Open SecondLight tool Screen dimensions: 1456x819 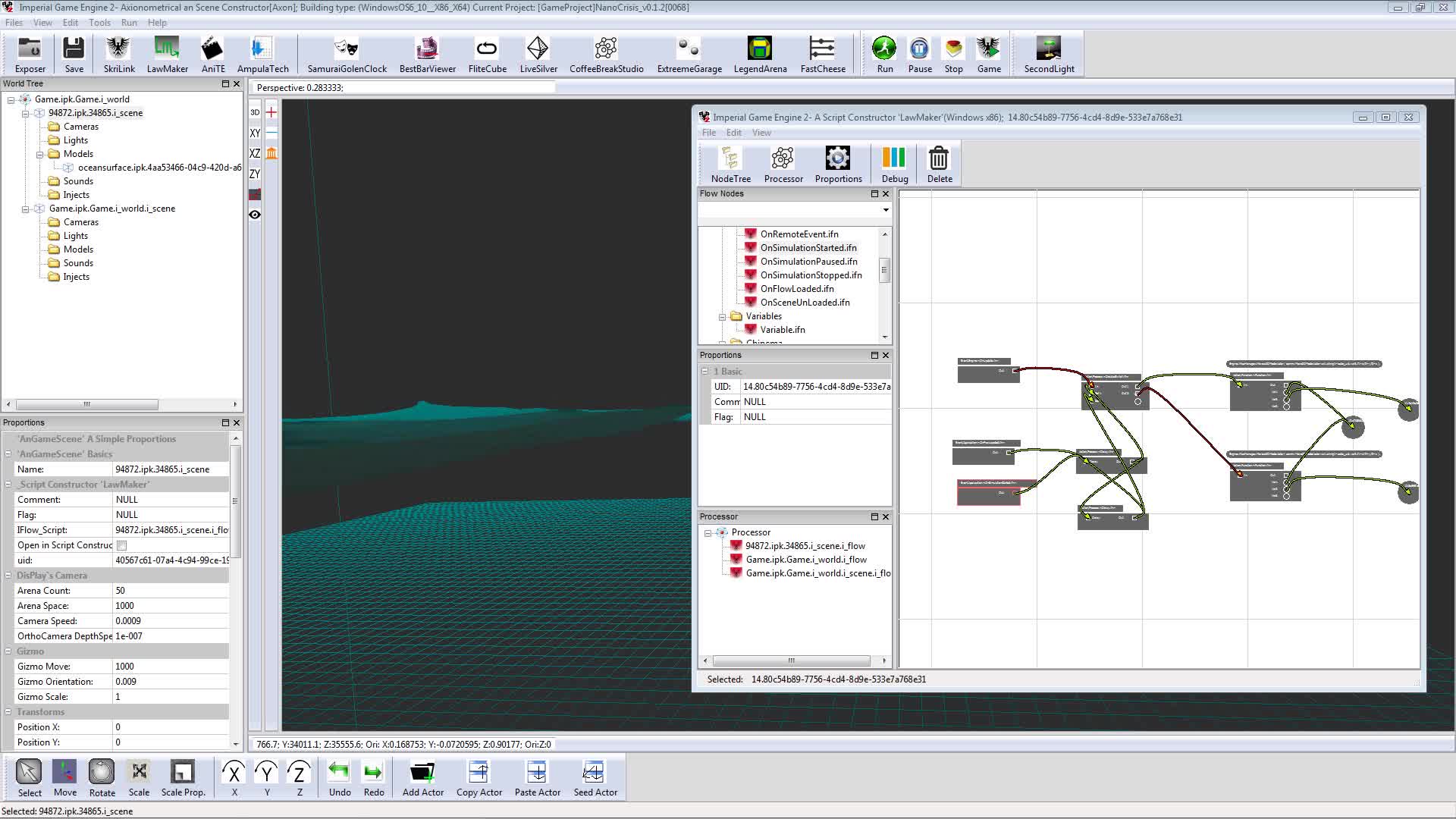pyautogui.click(x=1049, y=55)
